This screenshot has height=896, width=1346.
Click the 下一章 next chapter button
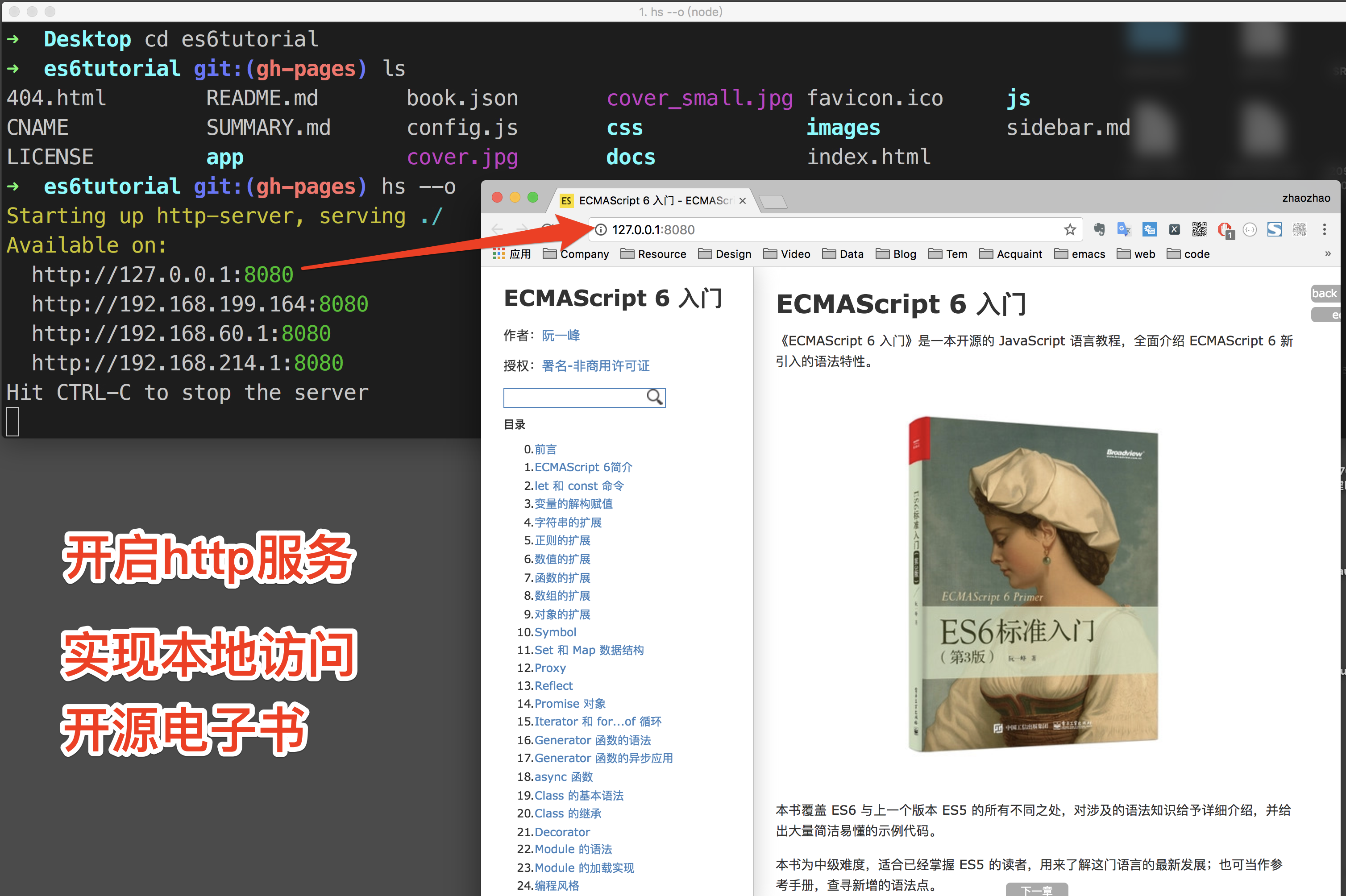(1037, 889)
